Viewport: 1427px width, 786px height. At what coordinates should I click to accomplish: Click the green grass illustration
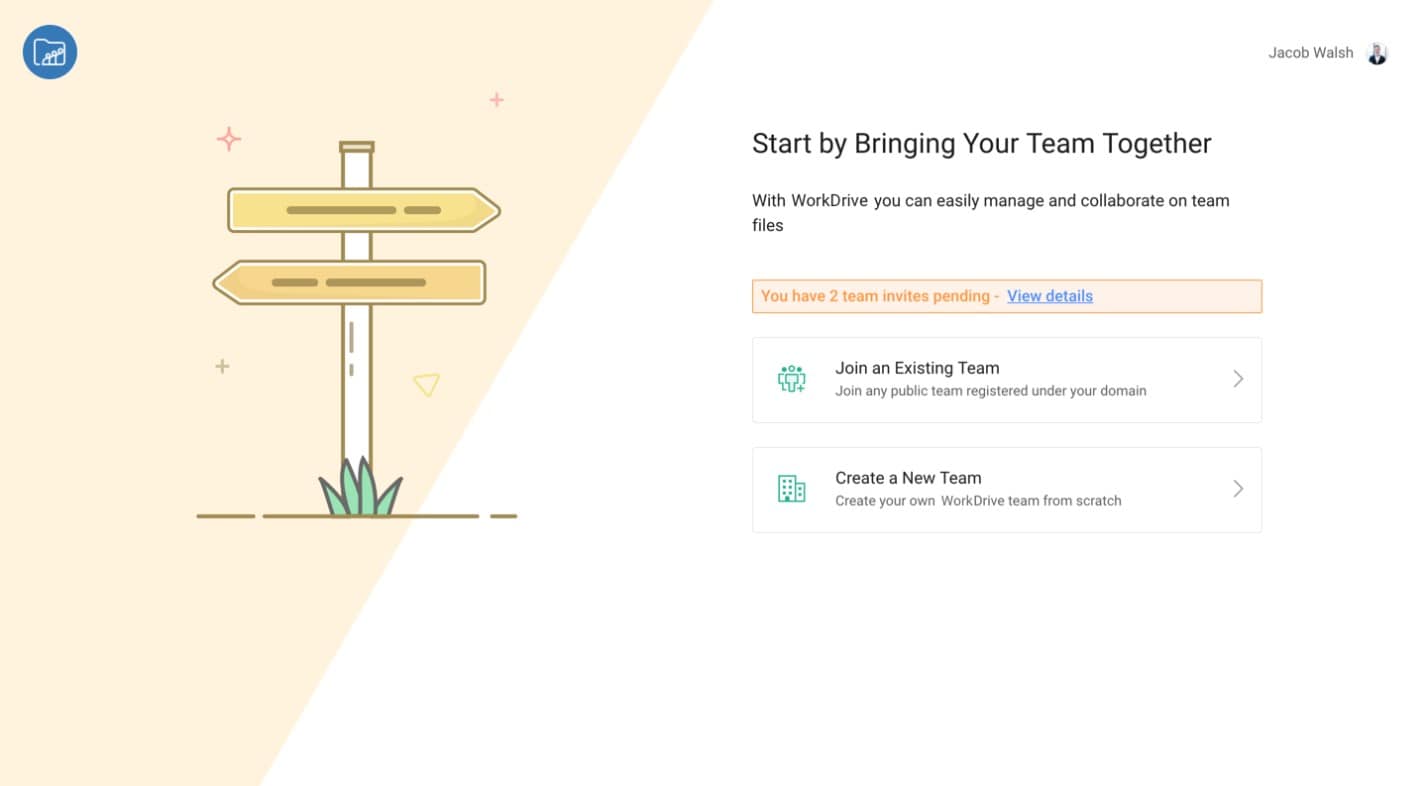tap(360, 489)
